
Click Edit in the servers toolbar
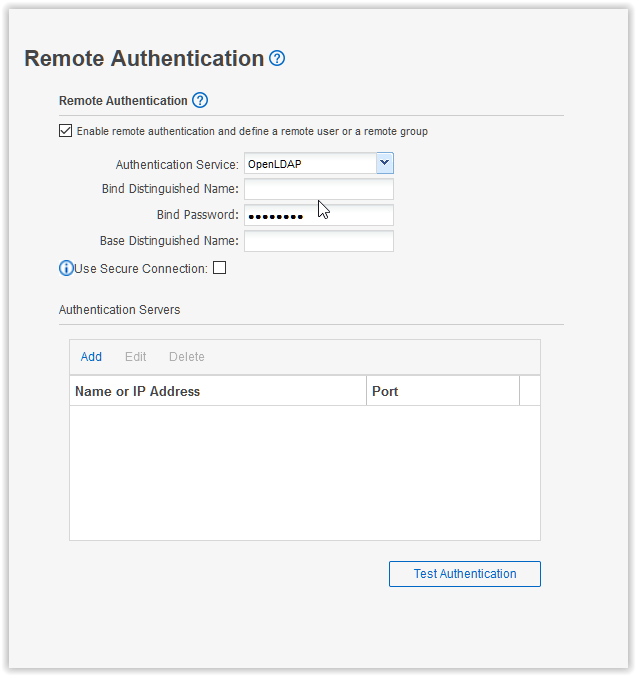[135, 357]
